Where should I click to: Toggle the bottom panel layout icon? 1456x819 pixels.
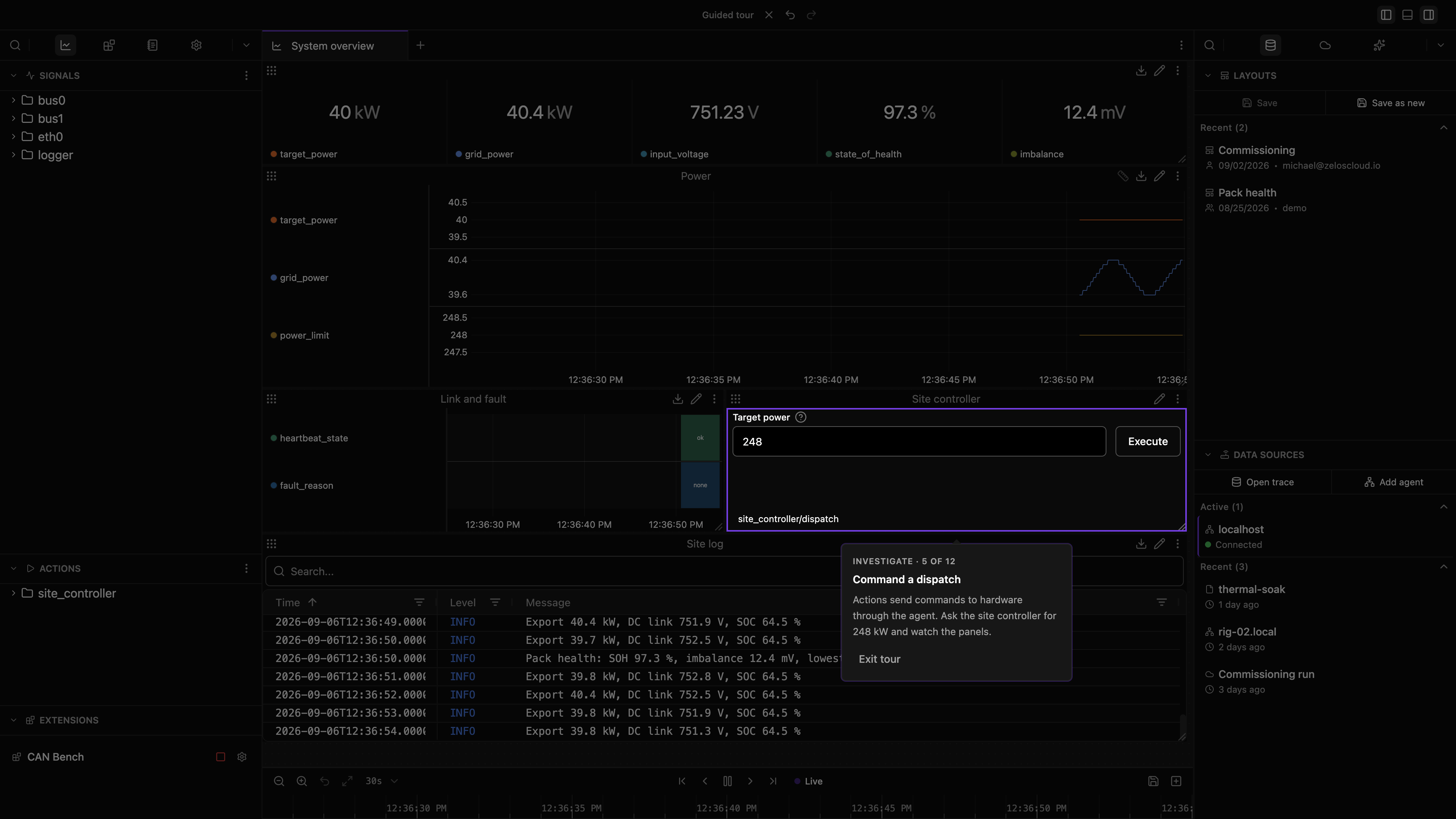(x=1407, y=15)
